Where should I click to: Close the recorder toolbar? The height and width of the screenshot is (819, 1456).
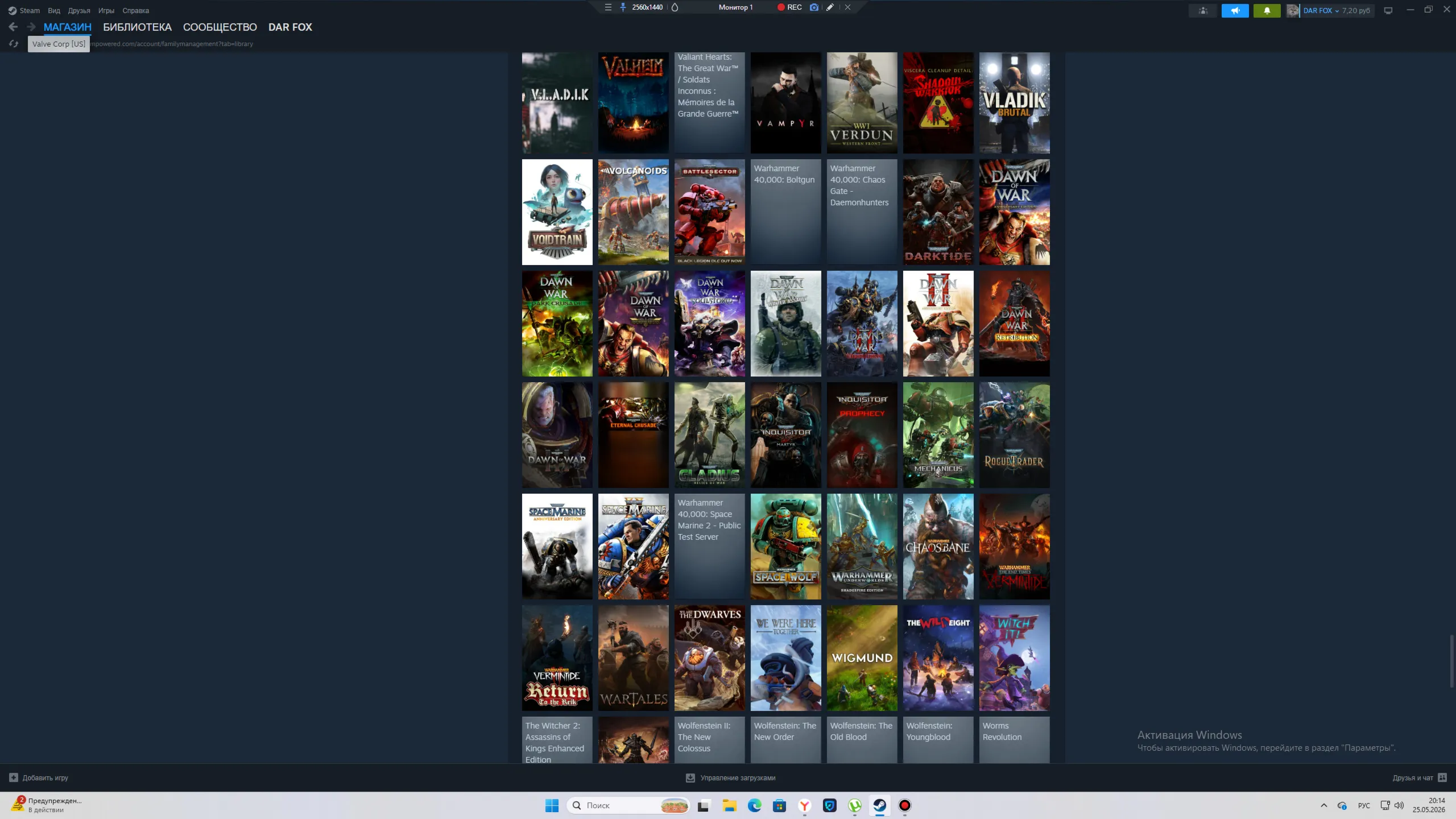pos(847,7)
